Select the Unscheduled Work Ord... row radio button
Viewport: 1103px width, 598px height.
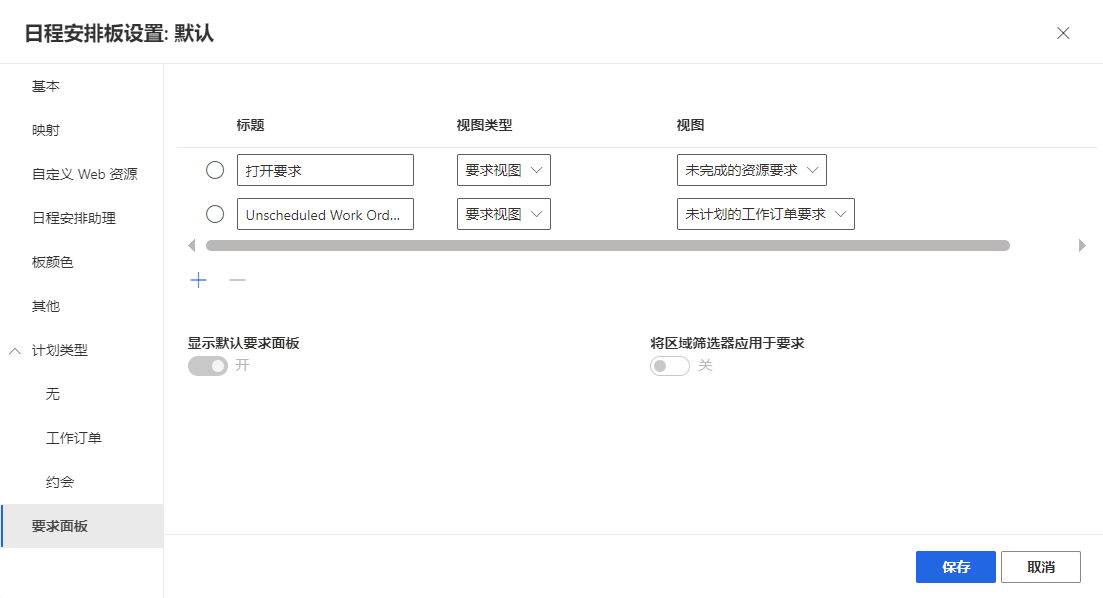[215, 214]
